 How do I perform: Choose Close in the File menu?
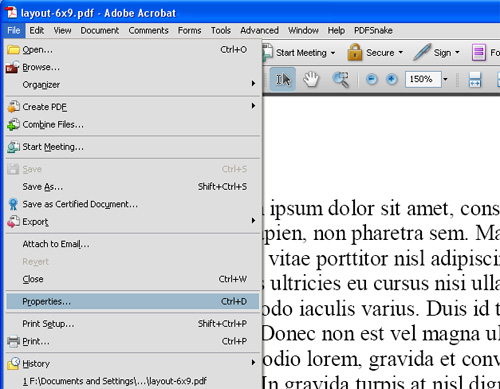tap(133, 279)
